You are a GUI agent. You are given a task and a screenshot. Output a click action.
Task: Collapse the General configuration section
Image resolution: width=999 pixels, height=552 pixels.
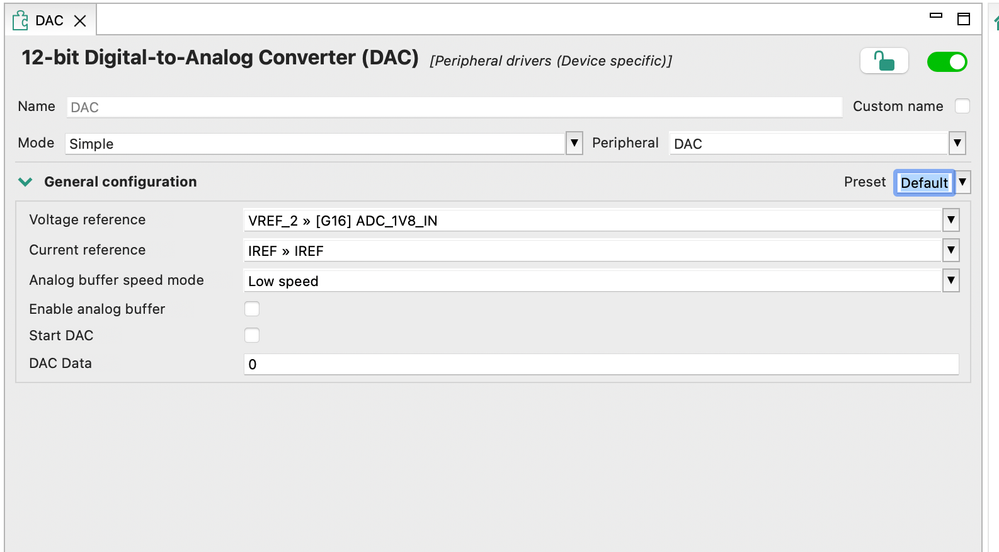[26, 182]
